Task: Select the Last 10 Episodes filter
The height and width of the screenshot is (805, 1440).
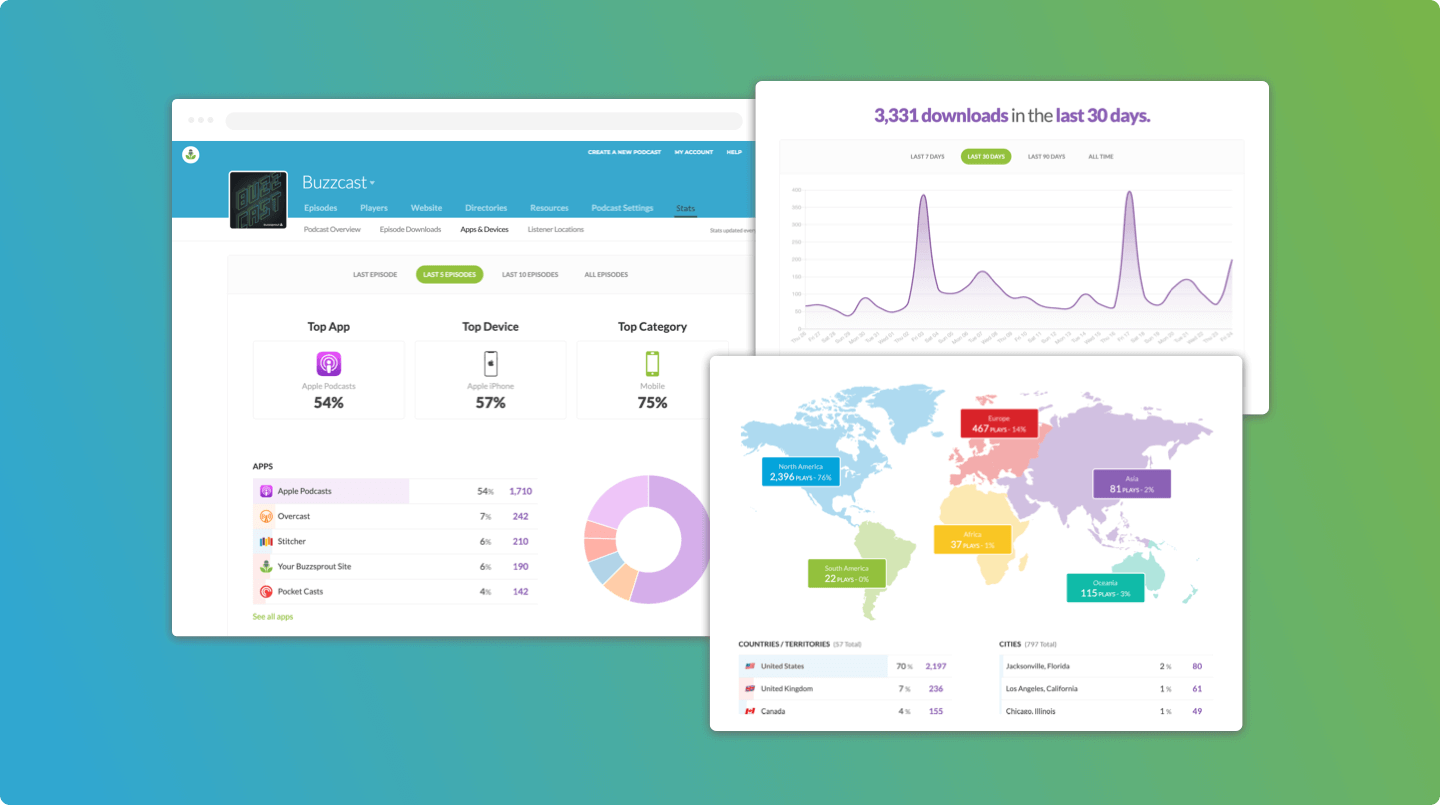Action: click(x=530, y=275)
